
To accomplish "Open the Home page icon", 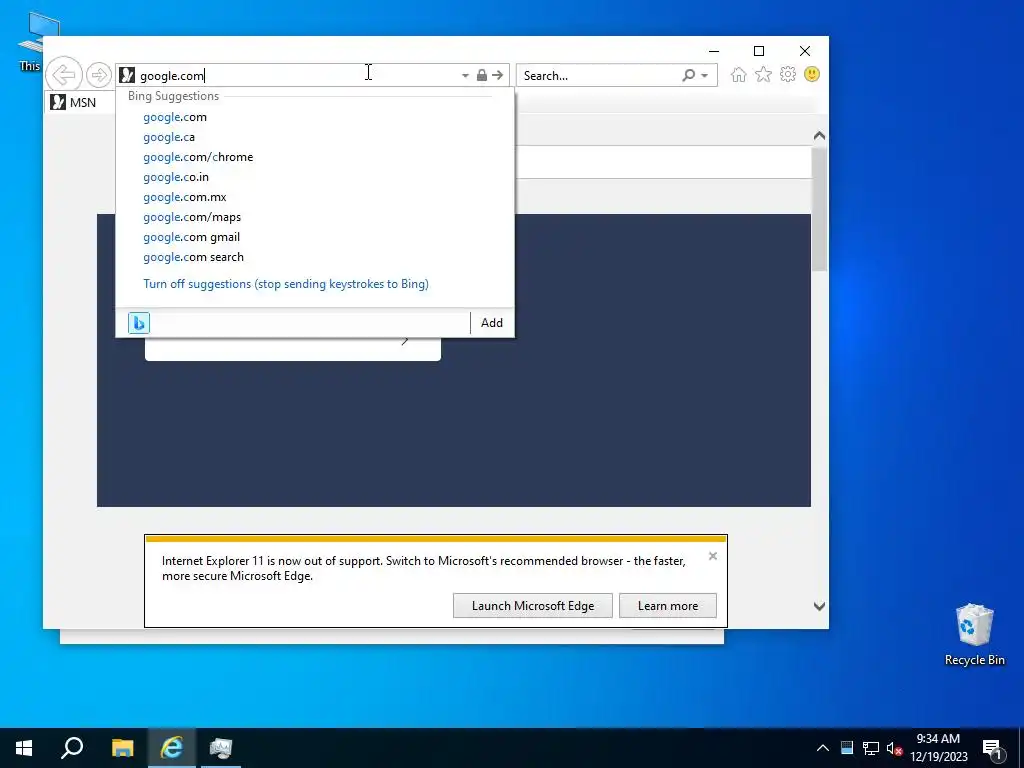I will [739, 74].
